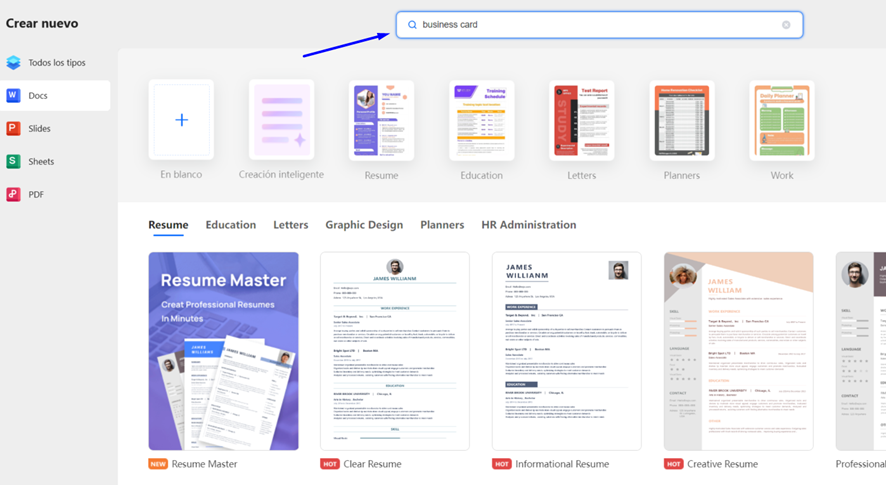Open the Professional resume template preview
Viewport: 886px width, 485px height.
[861, 351]
